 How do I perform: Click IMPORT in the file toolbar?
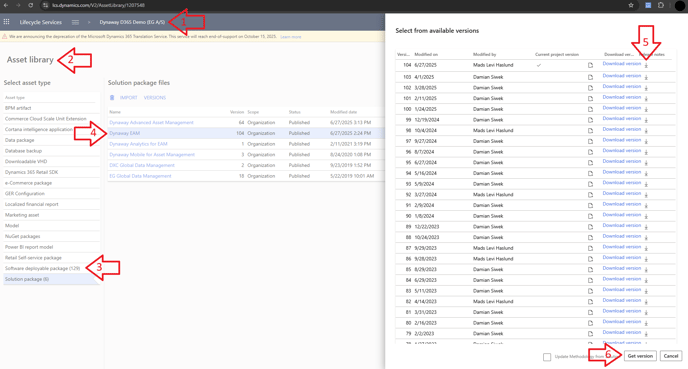click(x=129, y=97)
